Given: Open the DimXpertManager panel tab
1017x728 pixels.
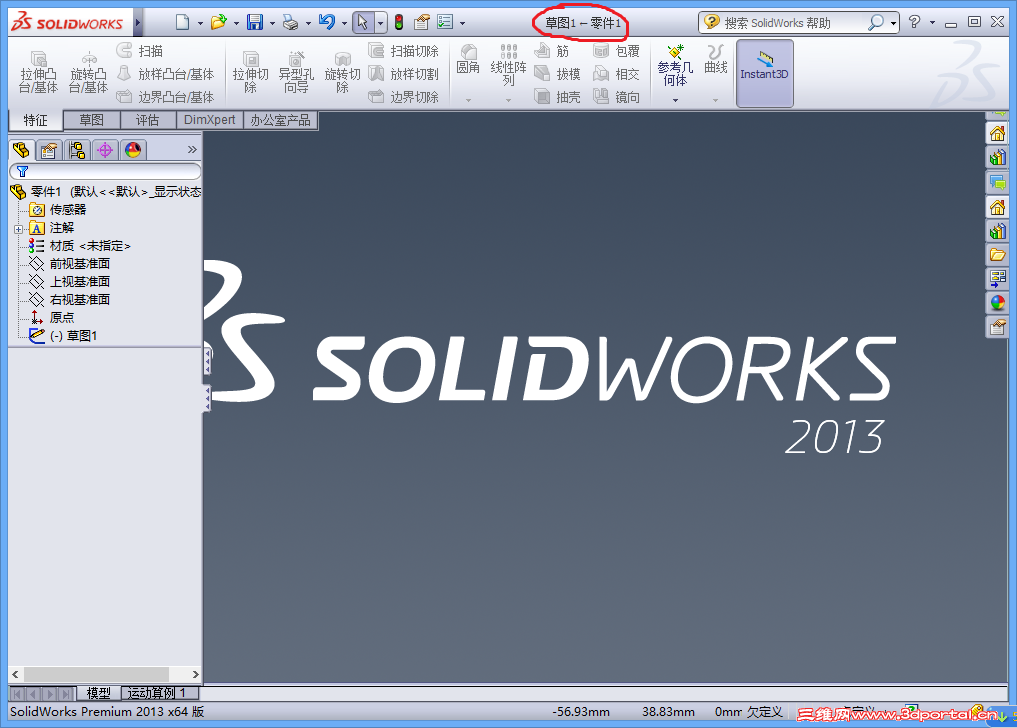Looking at the screenshot, I should [x=105, y=151].
